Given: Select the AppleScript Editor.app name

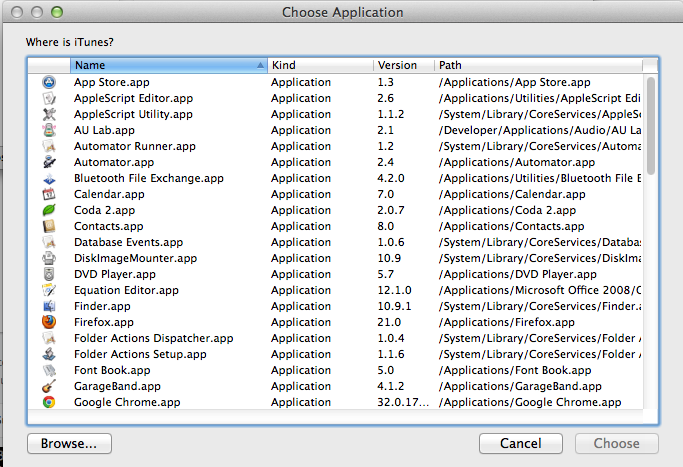Looking at the screenshot, I should point(133,98).
